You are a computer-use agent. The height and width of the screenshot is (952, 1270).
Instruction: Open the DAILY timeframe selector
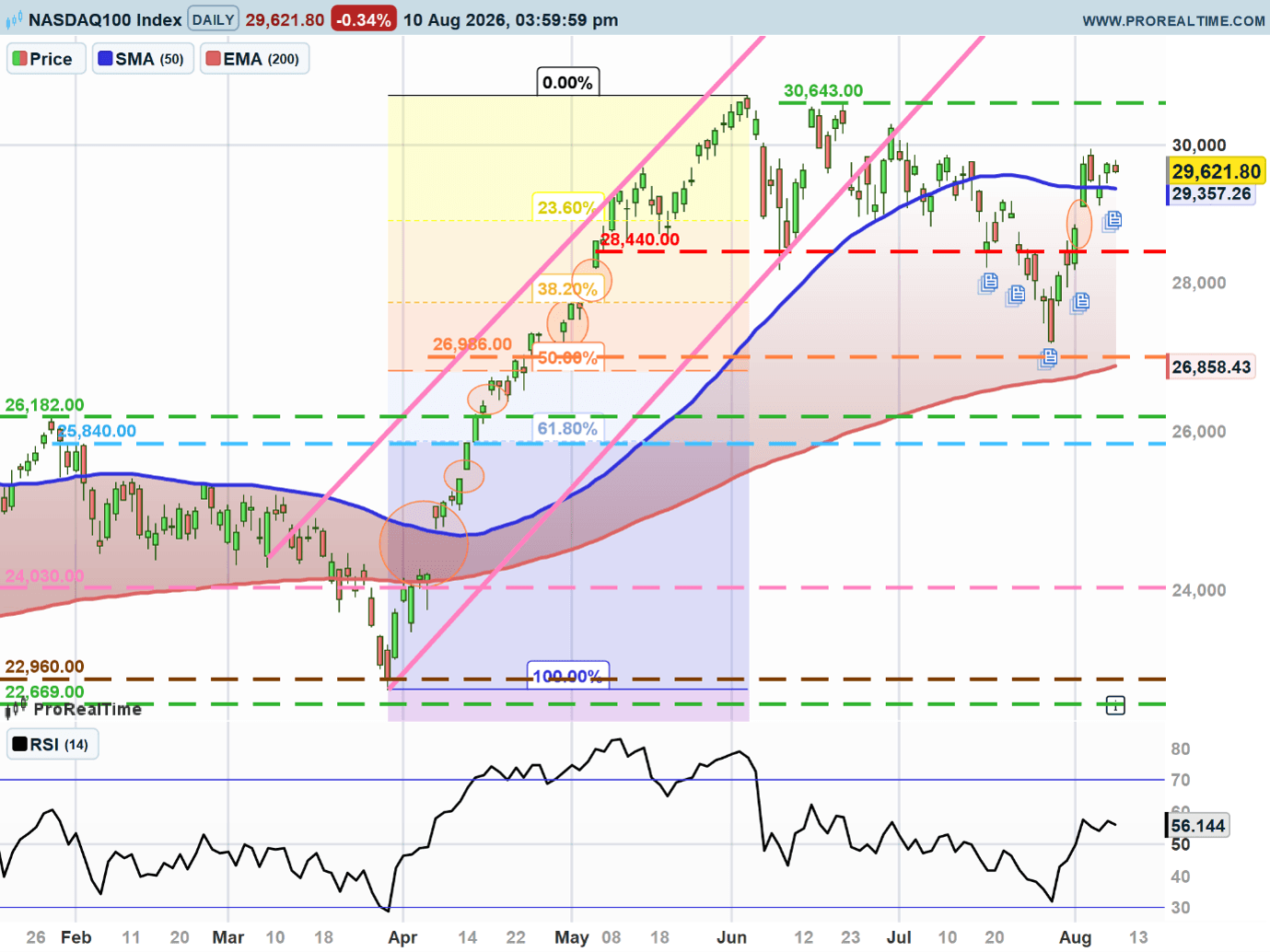pos(213,19)
